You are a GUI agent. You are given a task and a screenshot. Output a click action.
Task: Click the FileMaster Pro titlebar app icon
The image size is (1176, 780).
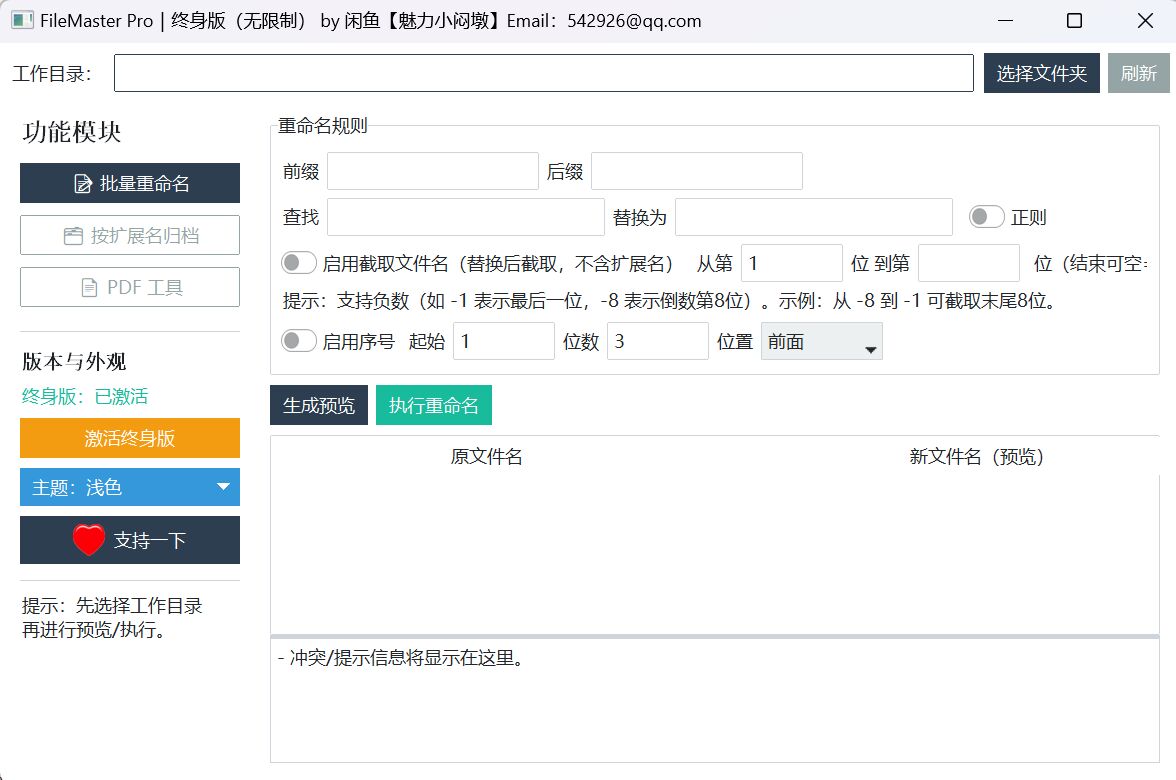20,20
